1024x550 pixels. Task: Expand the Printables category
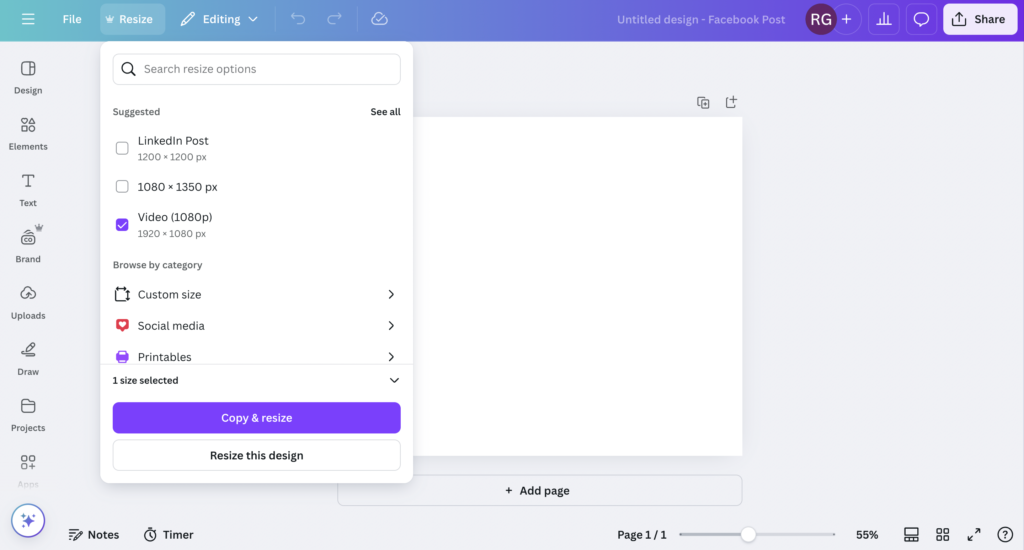click(256, 357)
